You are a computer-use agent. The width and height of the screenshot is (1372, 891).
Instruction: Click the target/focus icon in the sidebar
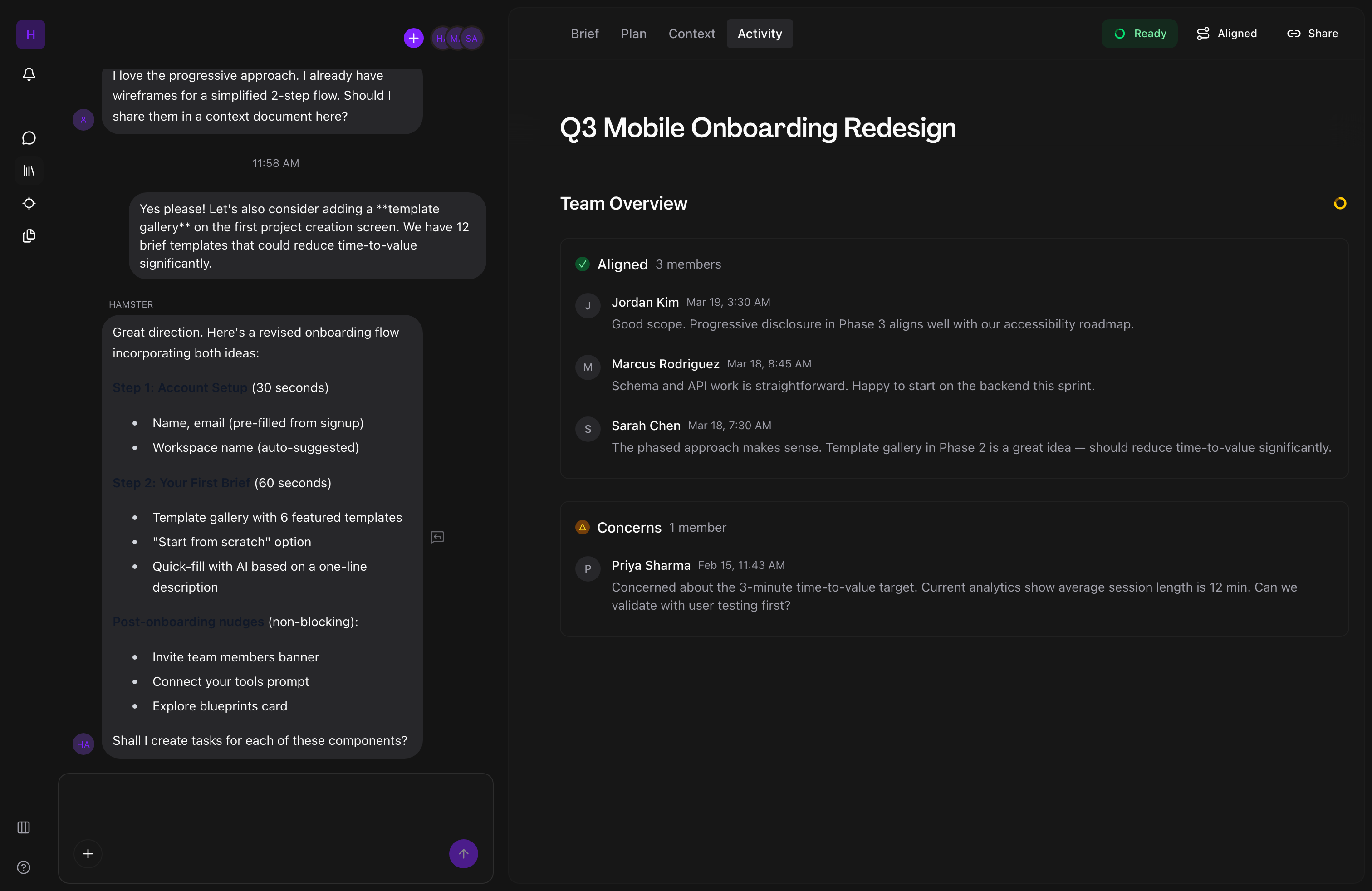click(29, 203)
